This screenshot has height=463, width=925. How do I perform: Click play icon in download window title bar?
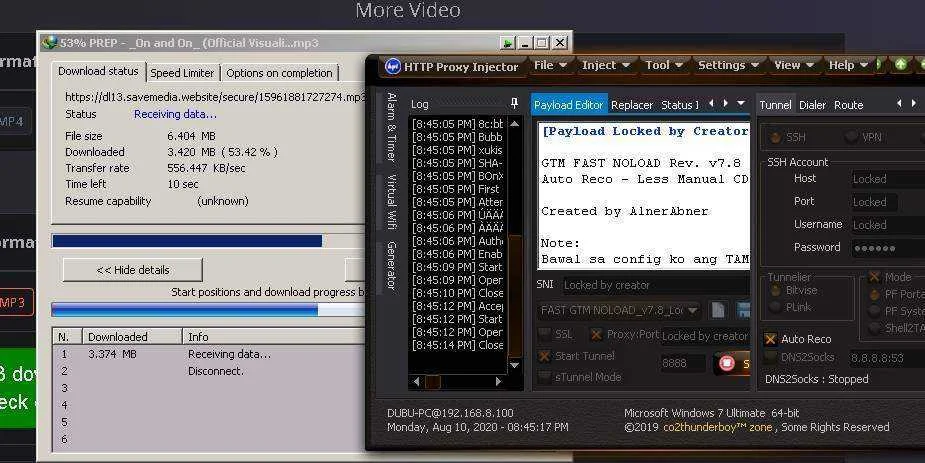507,43
